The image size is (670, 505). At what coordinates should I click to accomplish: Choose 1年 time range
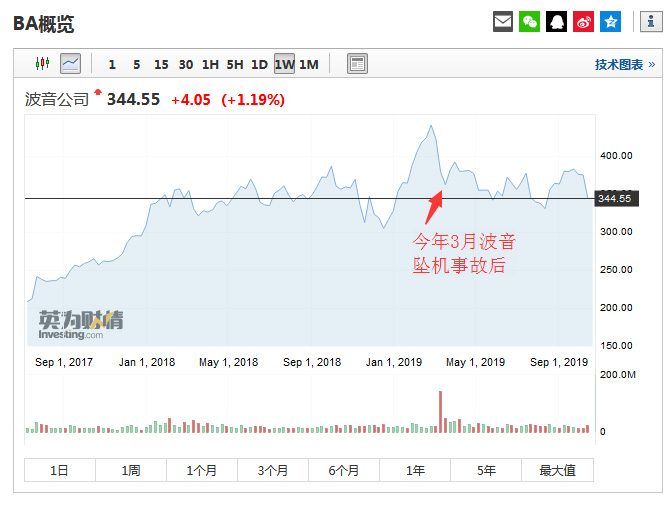click(414, 470)
